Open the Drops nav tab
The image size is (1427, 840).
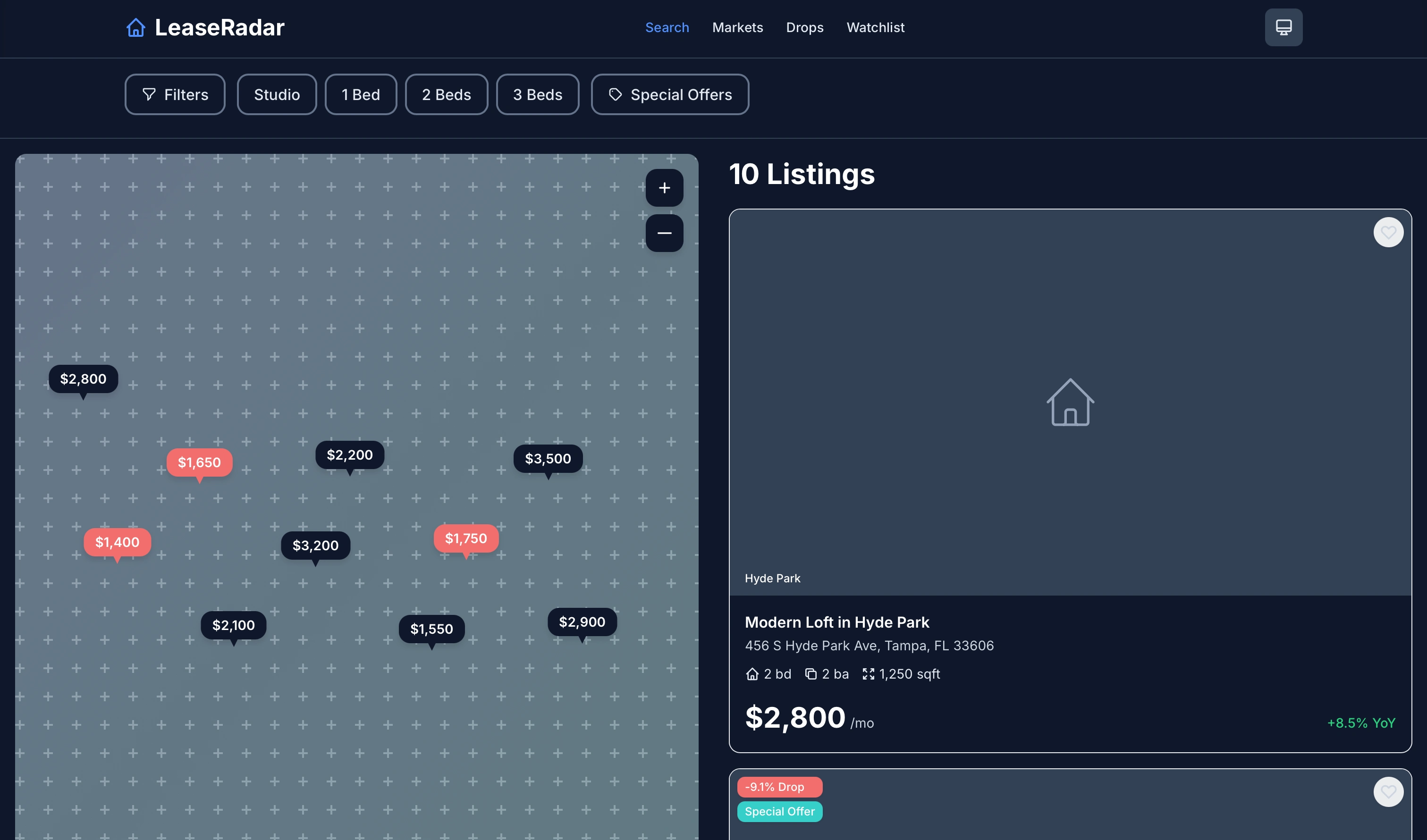click(805, 27)
